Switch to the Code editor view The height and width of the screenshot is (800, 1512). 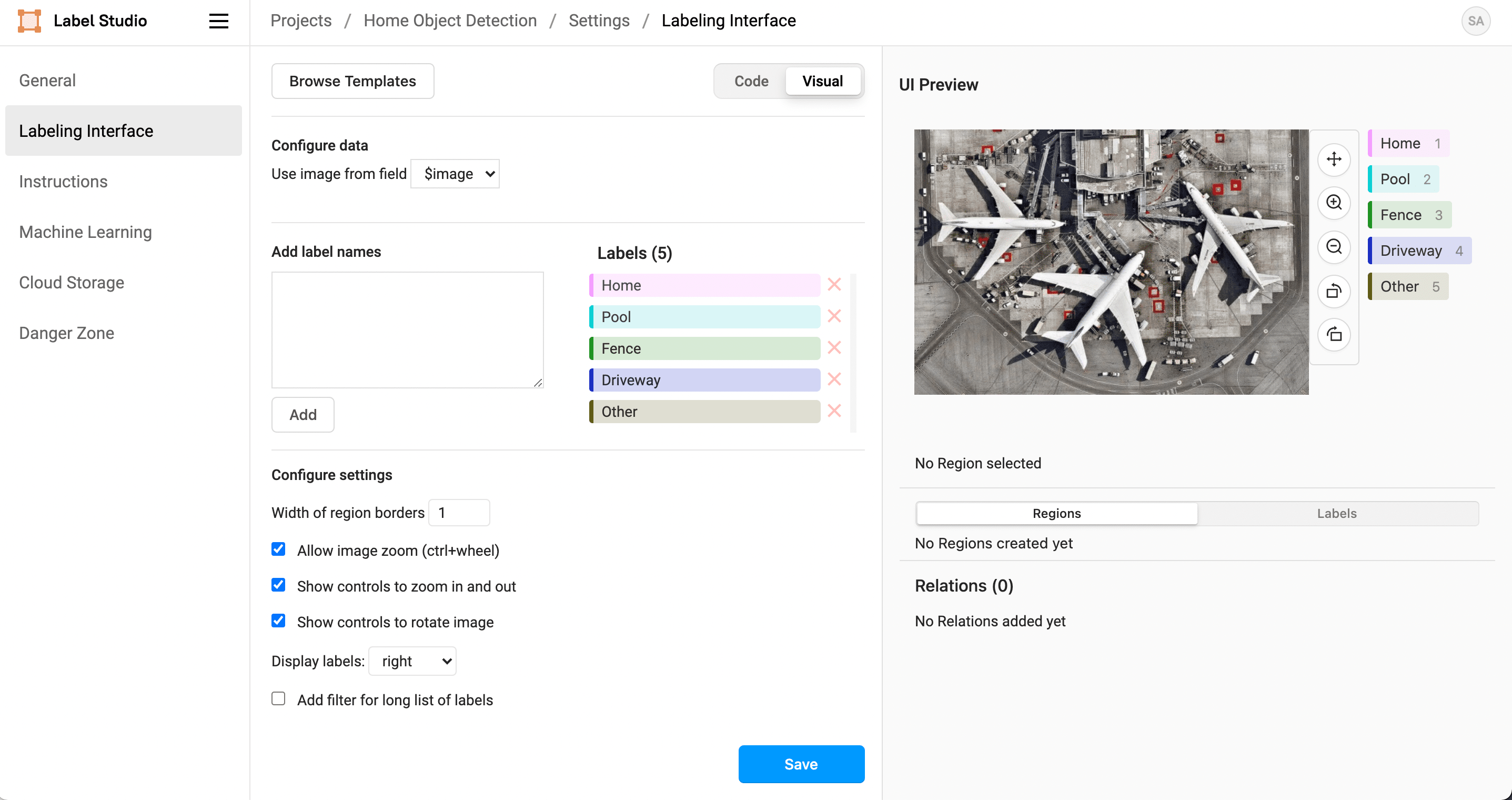751,81
